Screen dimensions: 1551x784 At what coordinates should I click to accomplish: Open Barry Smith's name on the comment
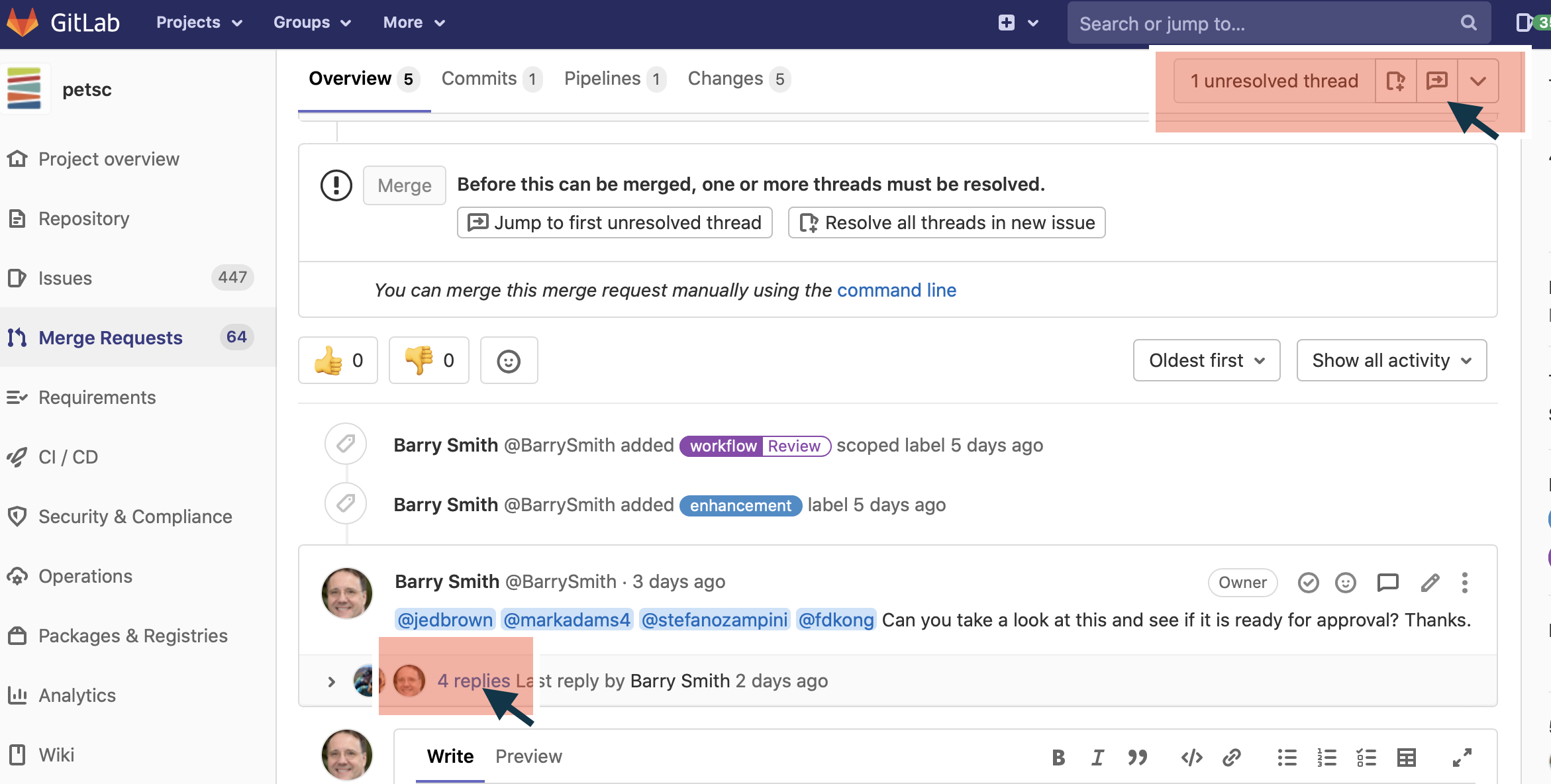pos(447,581)
